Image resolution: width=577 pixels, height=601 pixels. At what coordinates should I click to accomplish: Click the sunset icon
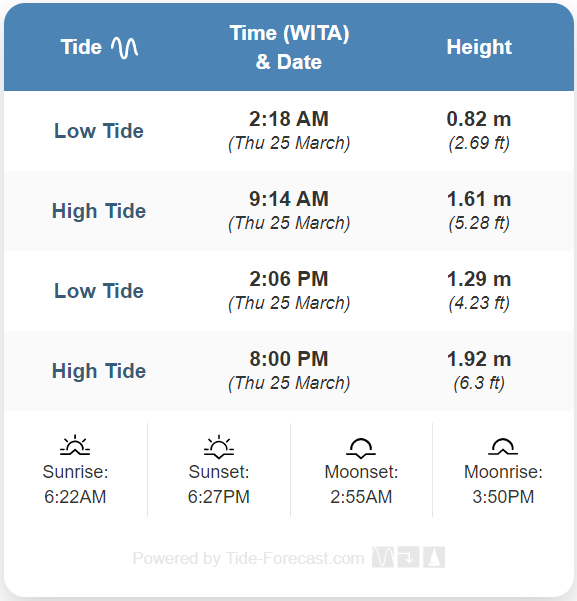coord(219,447)
